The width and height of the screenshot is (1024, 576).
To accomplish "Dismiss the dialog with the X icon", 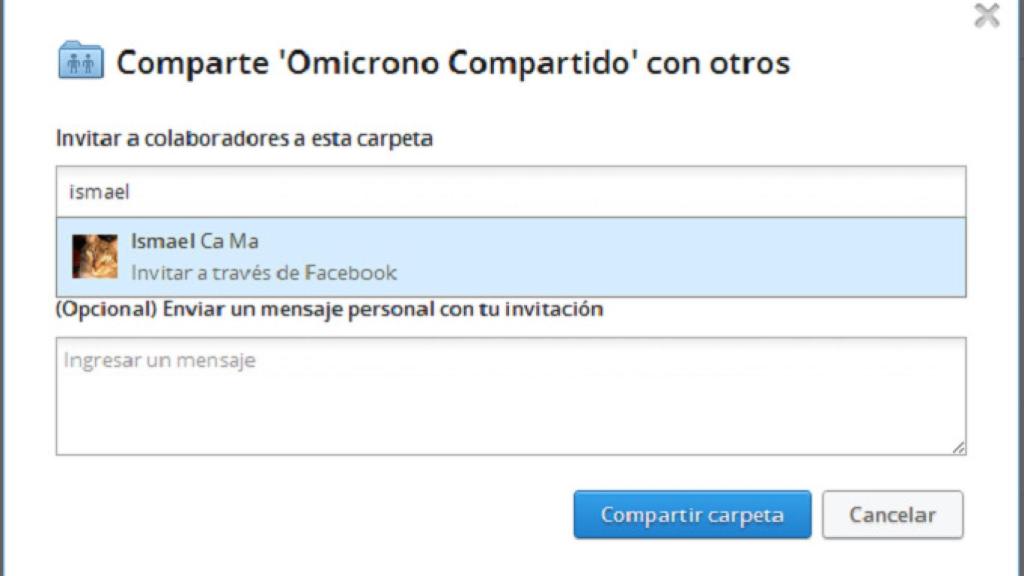I will click(986, 15).
